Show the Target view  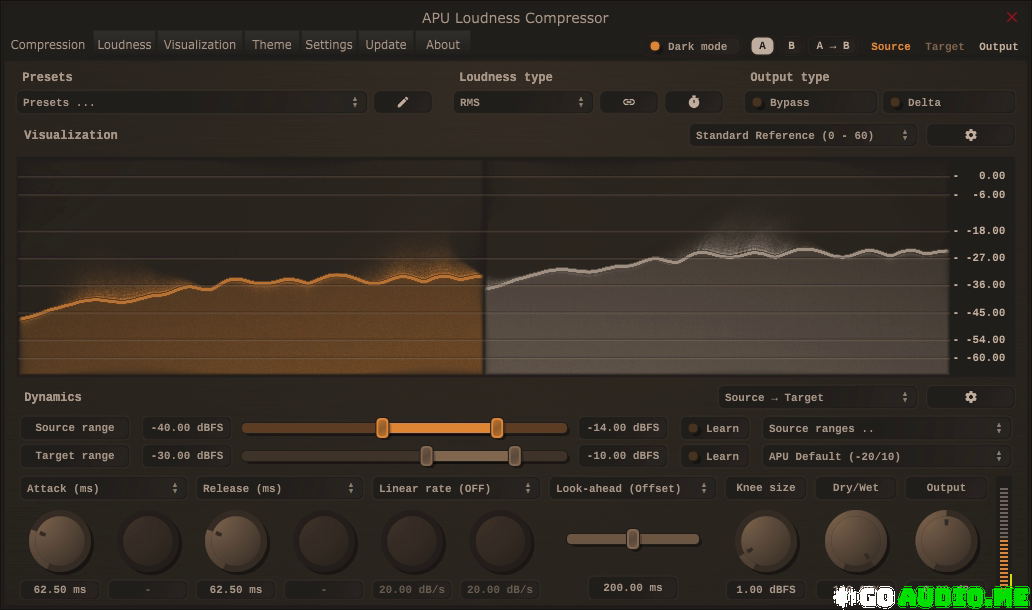tap(944, 46)
